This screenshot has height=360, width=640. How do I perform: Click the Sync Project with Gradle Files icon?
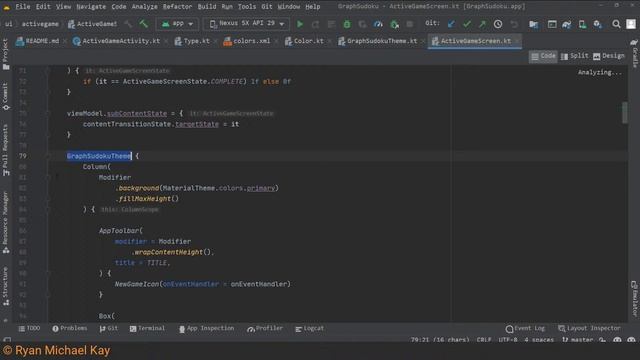[567, 24]
